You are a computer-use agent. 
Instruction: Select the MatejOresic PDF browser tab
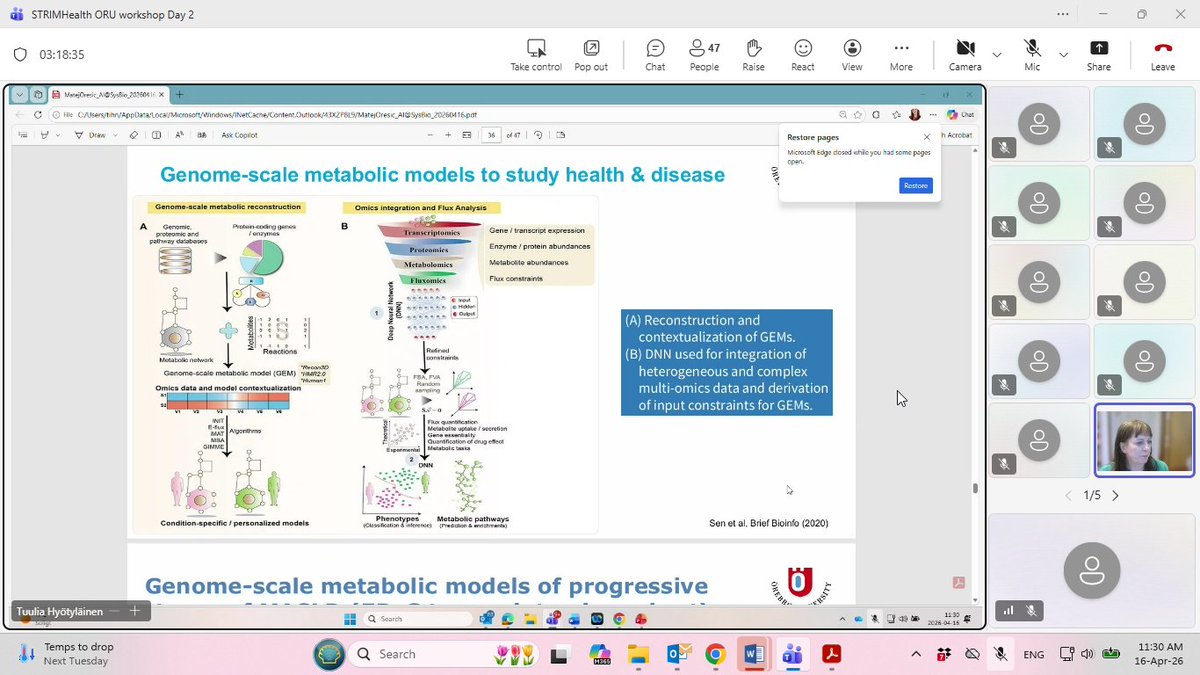point(110,94)
